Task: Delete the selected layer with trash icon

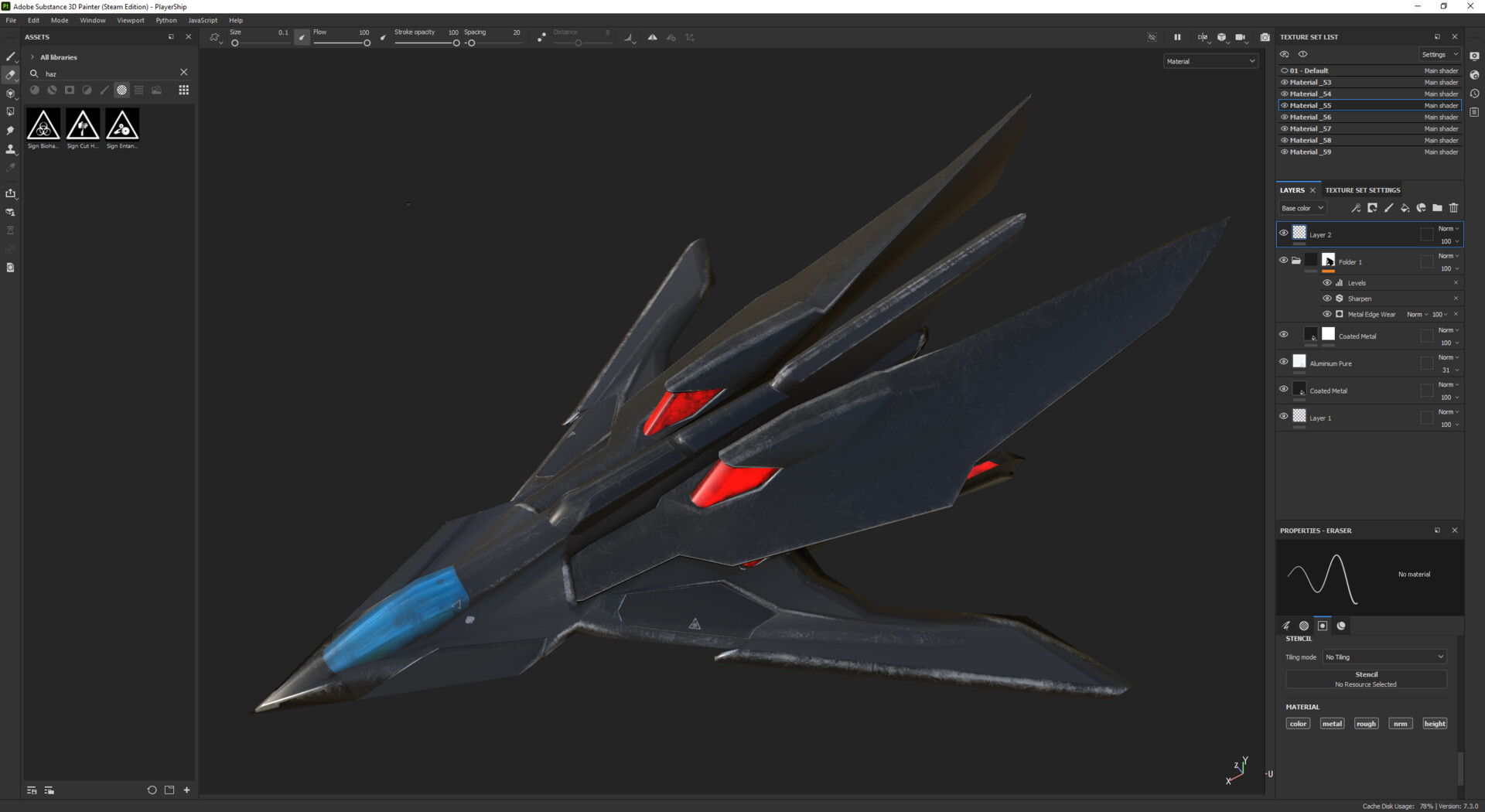Action: pyautogui.click(x=1454, y=208)
